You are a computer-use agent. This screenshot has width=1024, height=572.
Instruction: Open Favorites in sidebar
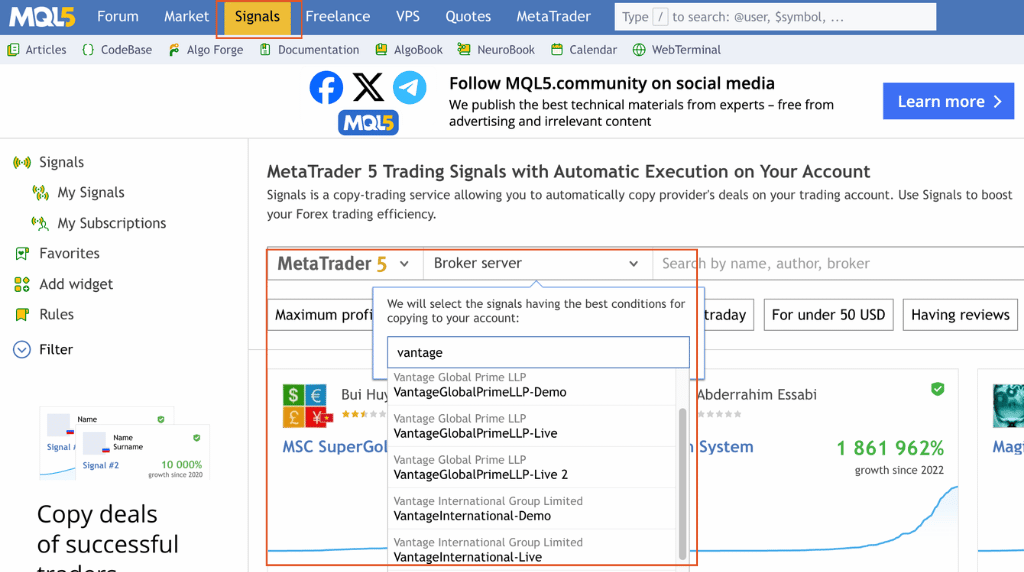(69, 253)
